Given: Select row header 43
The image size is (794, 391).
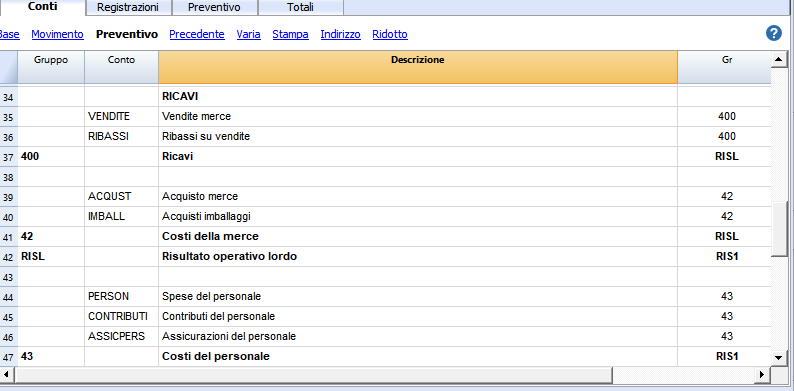Looking at the screenshot, I should (x=9, y=277).
